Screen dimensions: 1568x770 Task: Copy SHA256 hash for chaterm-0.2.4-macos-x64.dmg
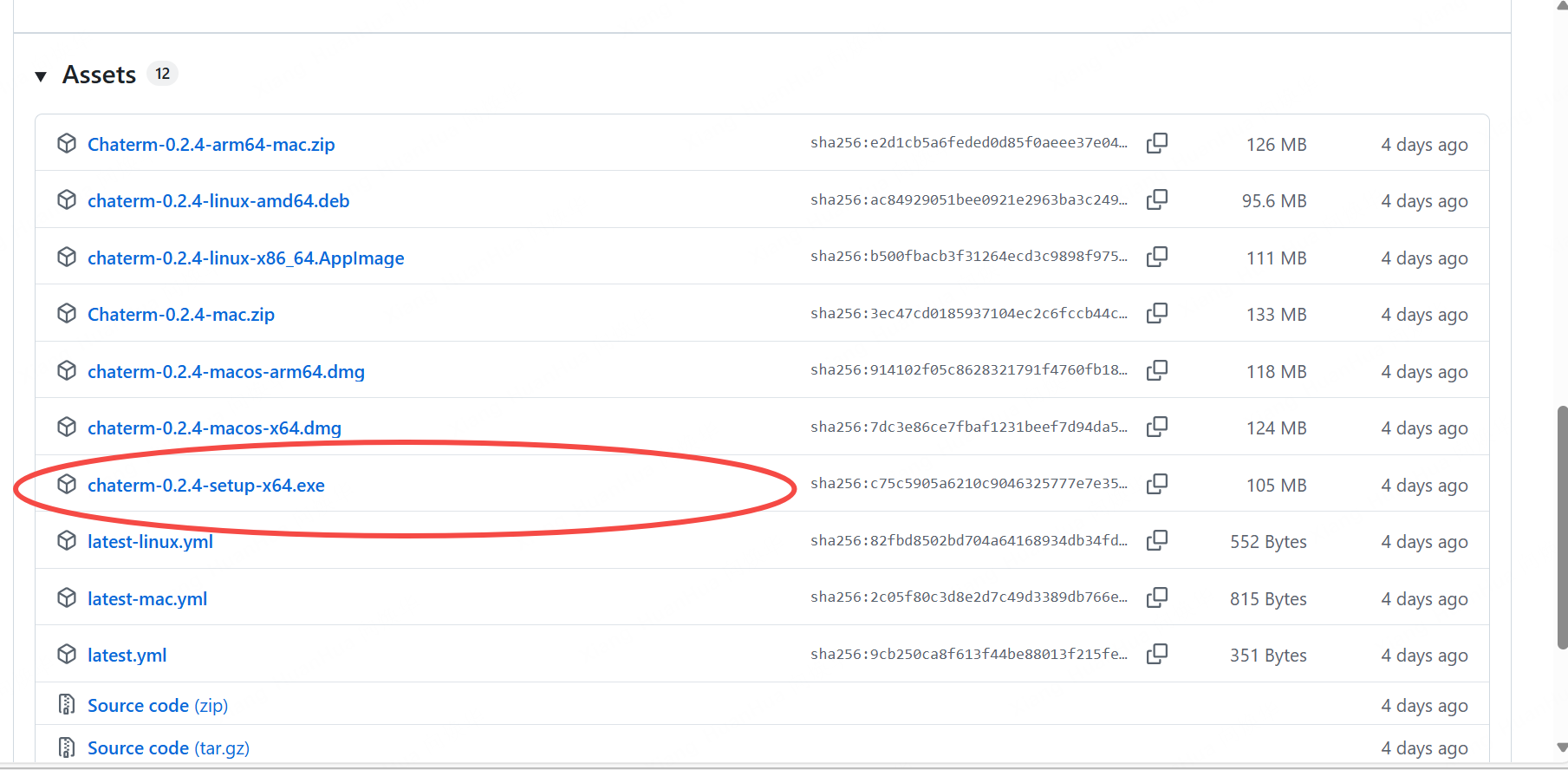(x=1157, y=427)
